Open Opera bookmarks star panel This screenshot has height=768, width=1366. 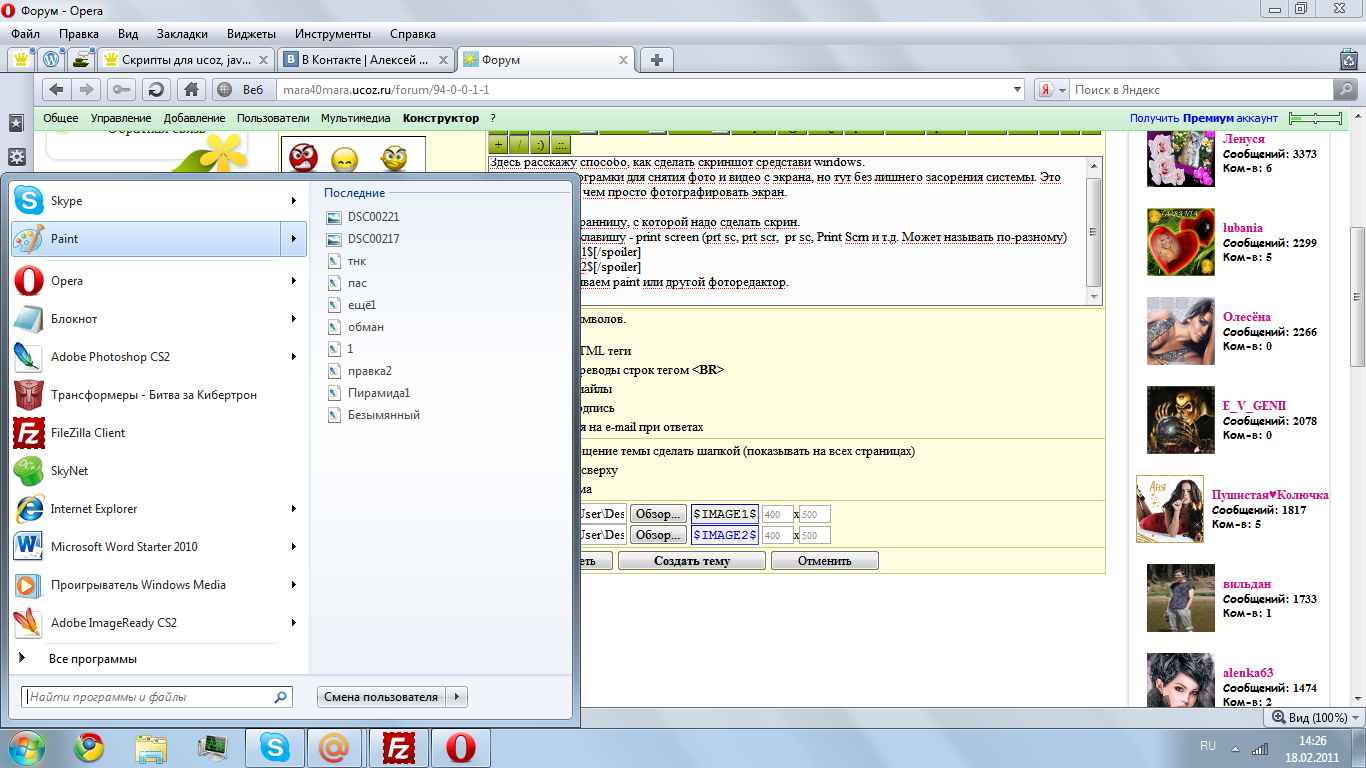pos(16,123)
